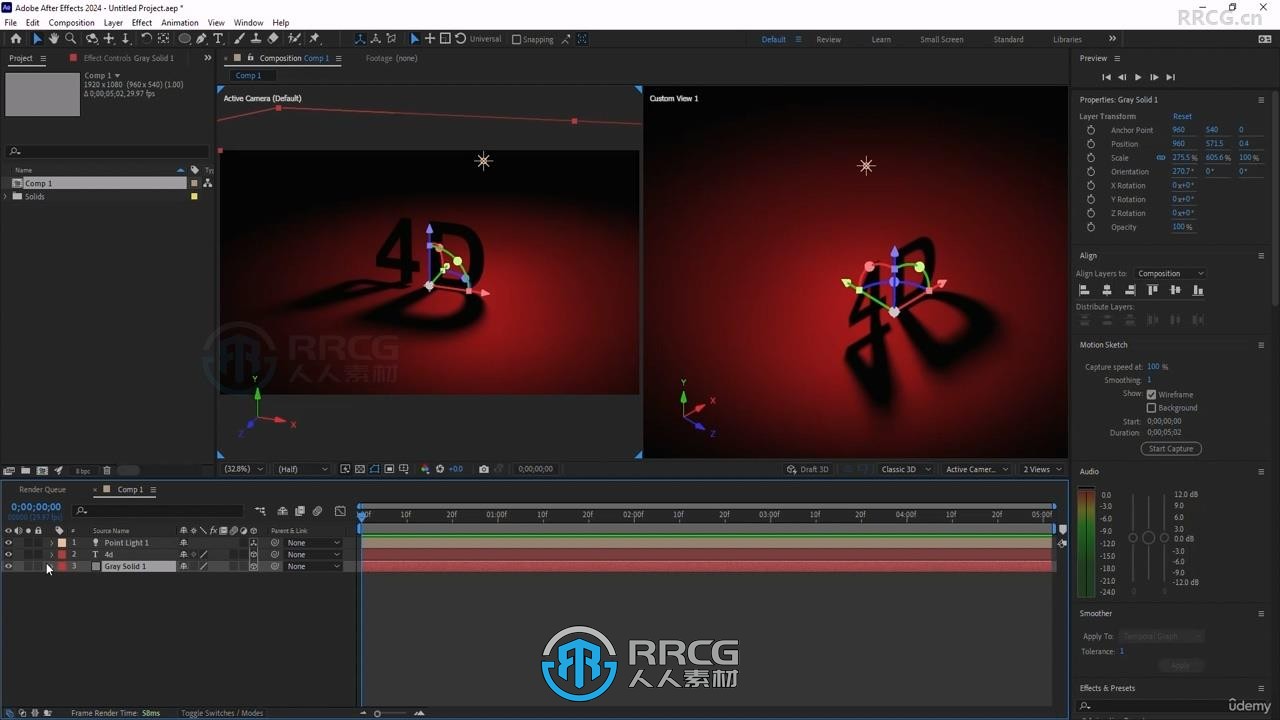Click Motion Blur enable icon in timeline

tap(317, 511)
